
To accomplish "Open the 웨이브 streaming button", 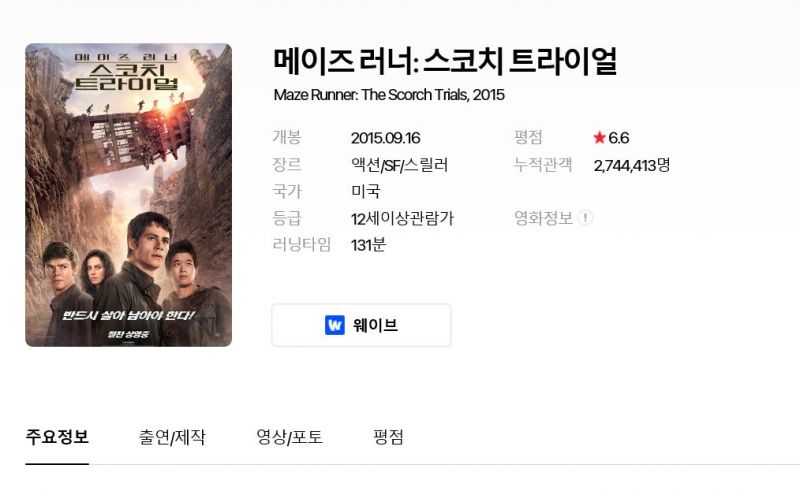I will (361, 325).
